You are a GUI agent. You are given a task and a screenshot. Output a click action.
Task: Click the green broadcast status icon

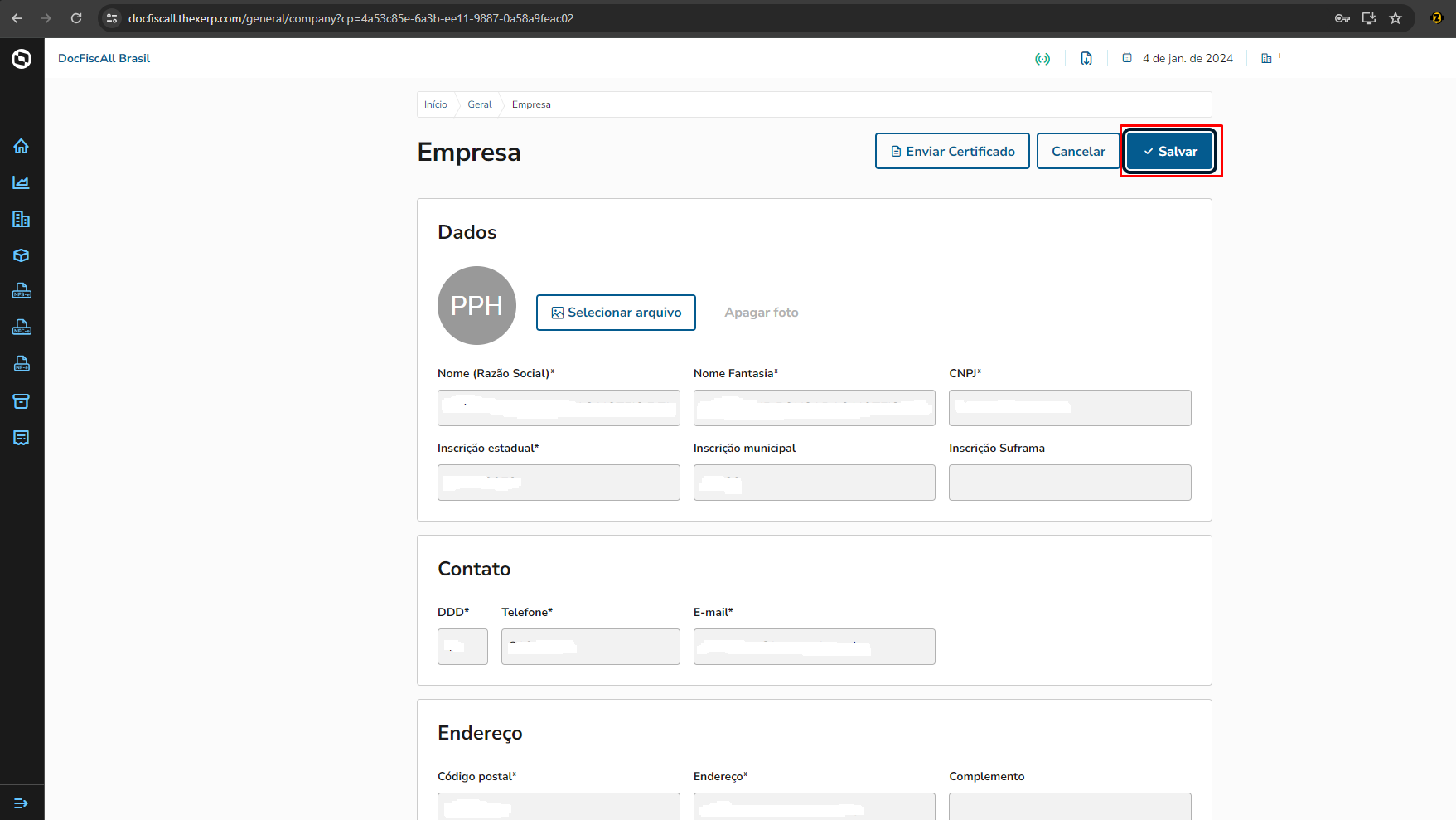tap(1042, 59)
